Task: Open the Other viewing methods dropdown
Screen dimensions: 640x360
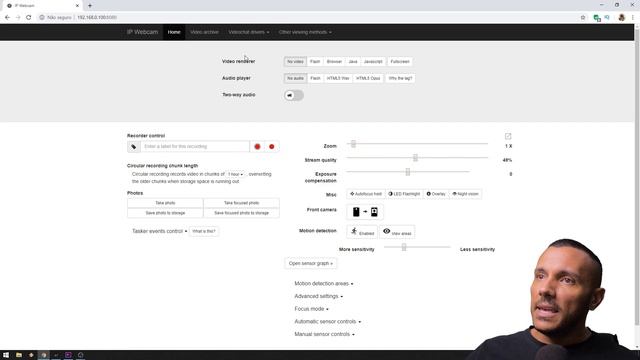Action: pos(305,32)
